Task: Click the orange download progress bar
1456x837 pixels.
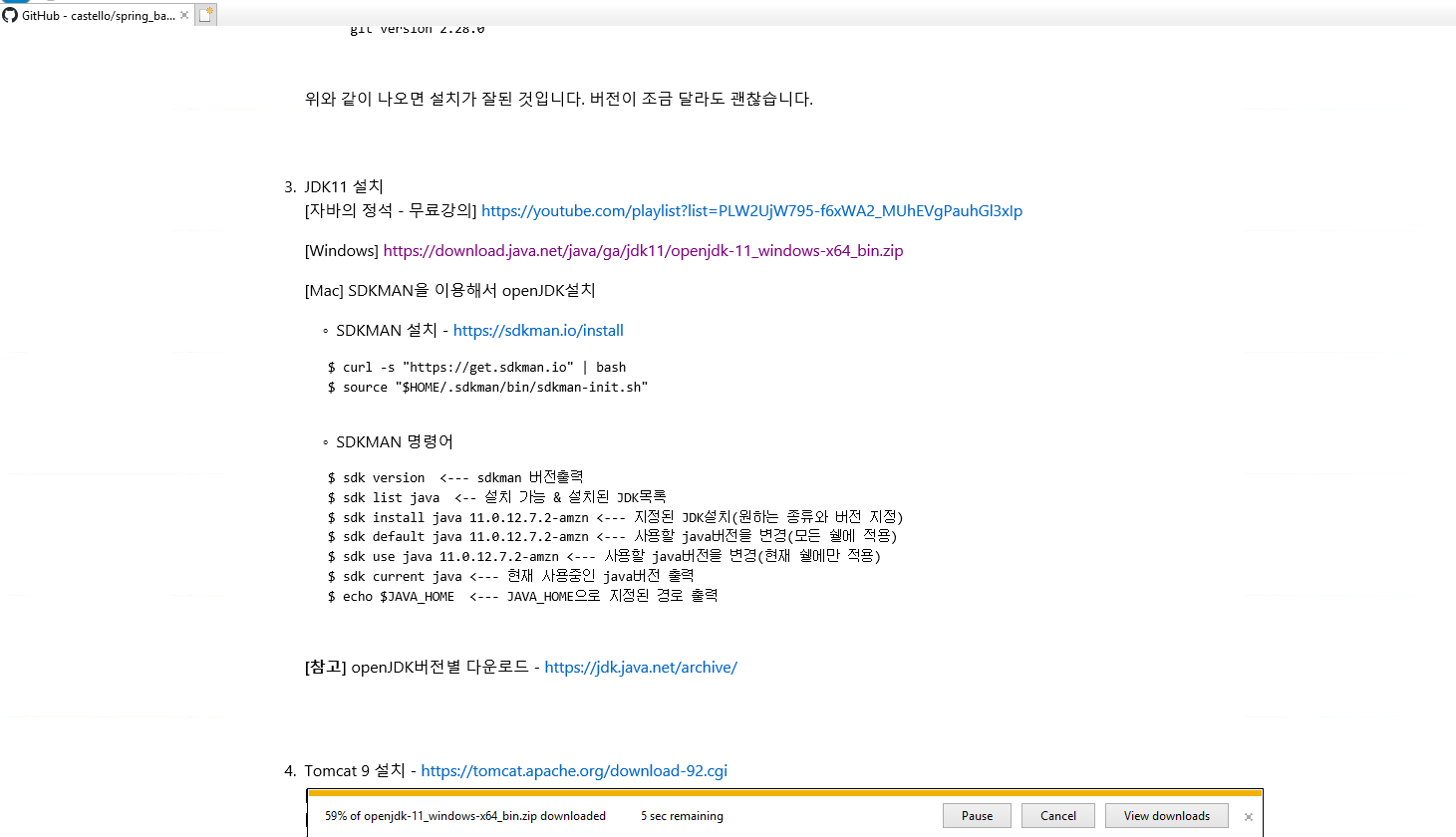Action: [x=784, y=793]
